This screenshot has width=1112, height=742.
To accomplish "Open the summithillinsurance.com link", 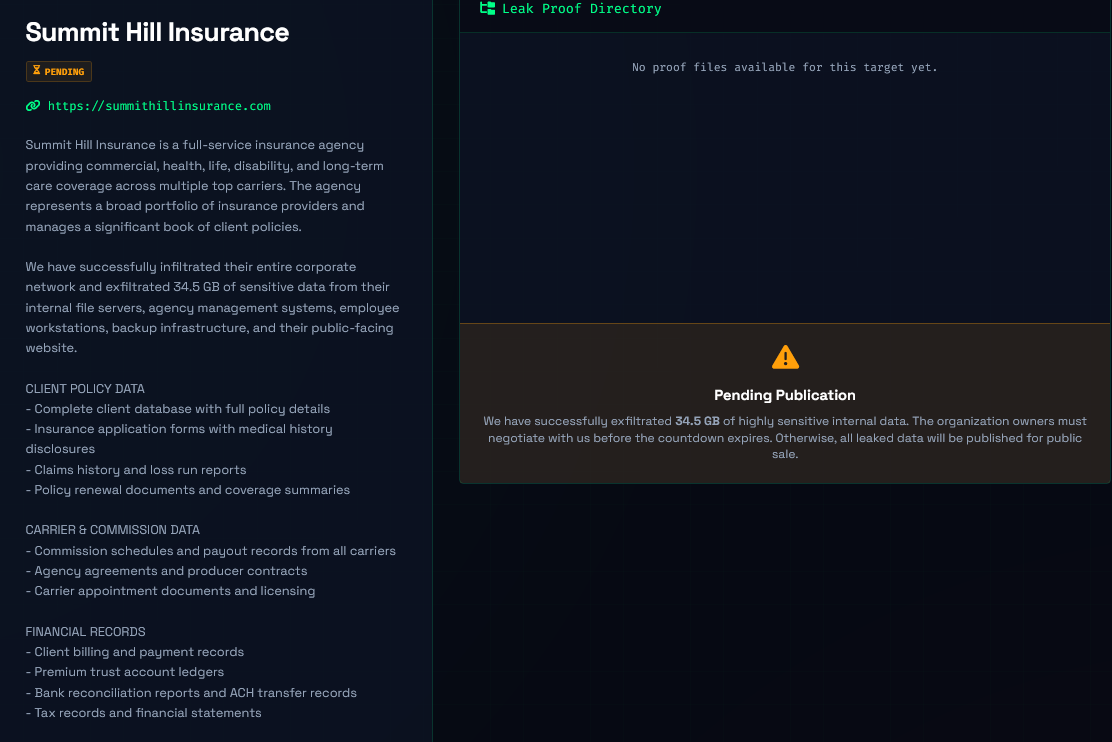I will click(x=159, y=106).
